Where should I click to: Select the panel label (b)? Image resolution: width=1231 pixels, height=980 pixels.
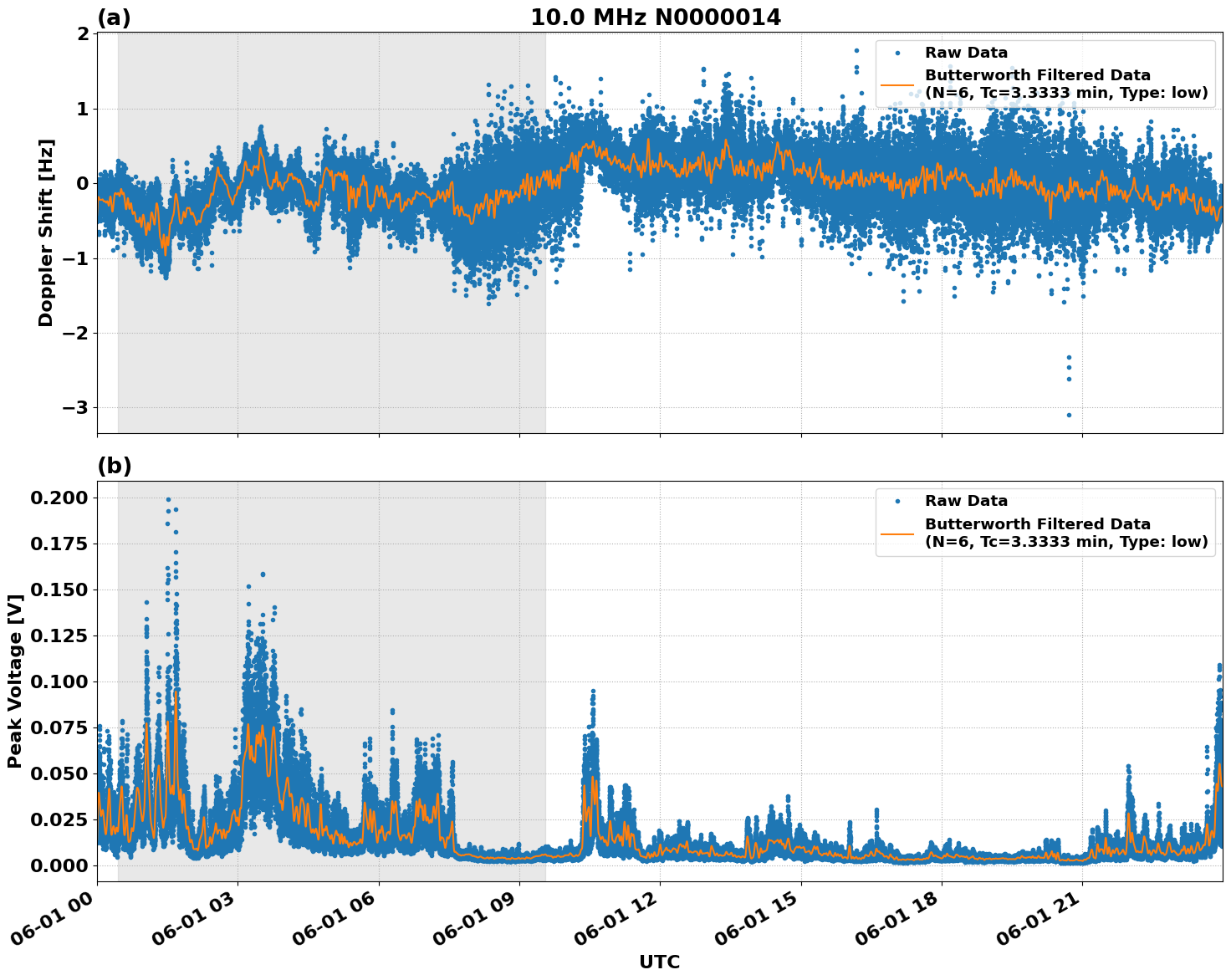tap(114, 466)
